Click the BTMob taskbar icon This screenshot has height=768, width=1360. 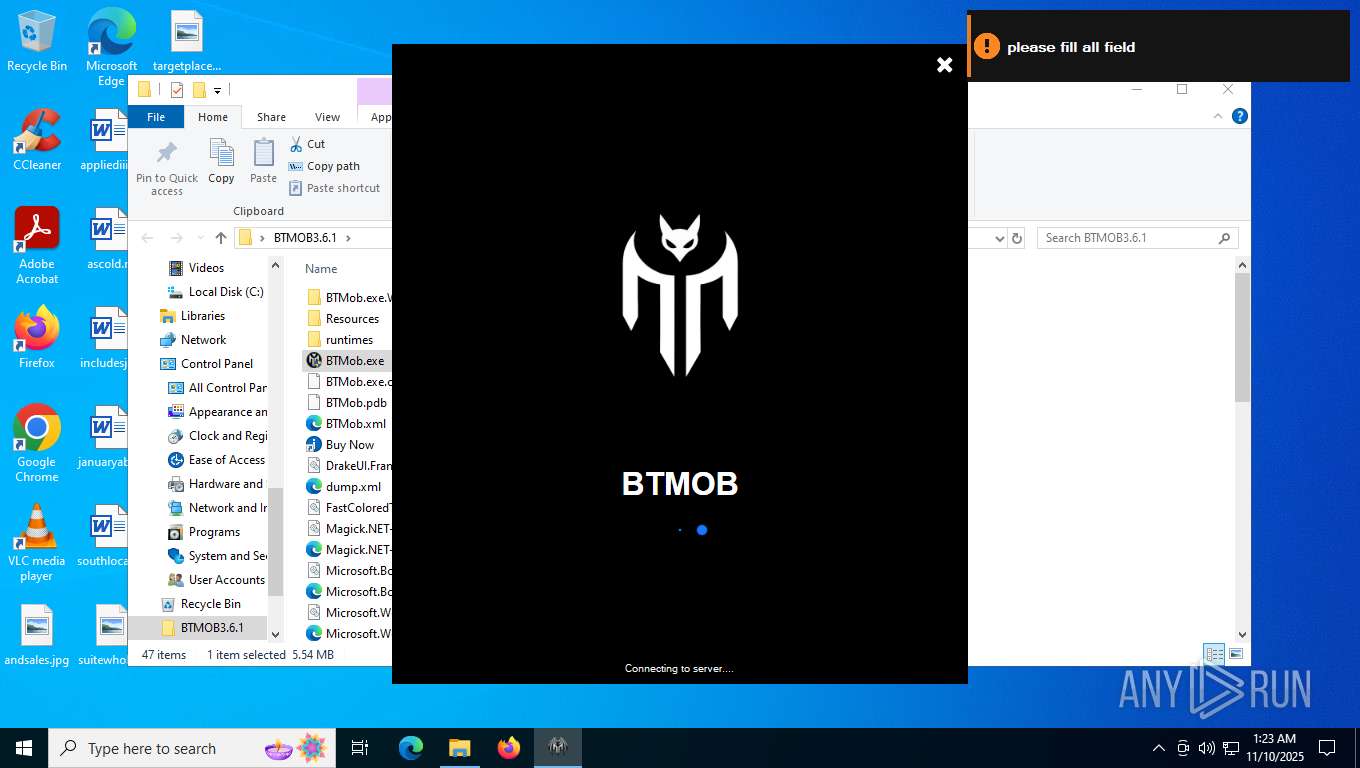[x=557, y=748]
